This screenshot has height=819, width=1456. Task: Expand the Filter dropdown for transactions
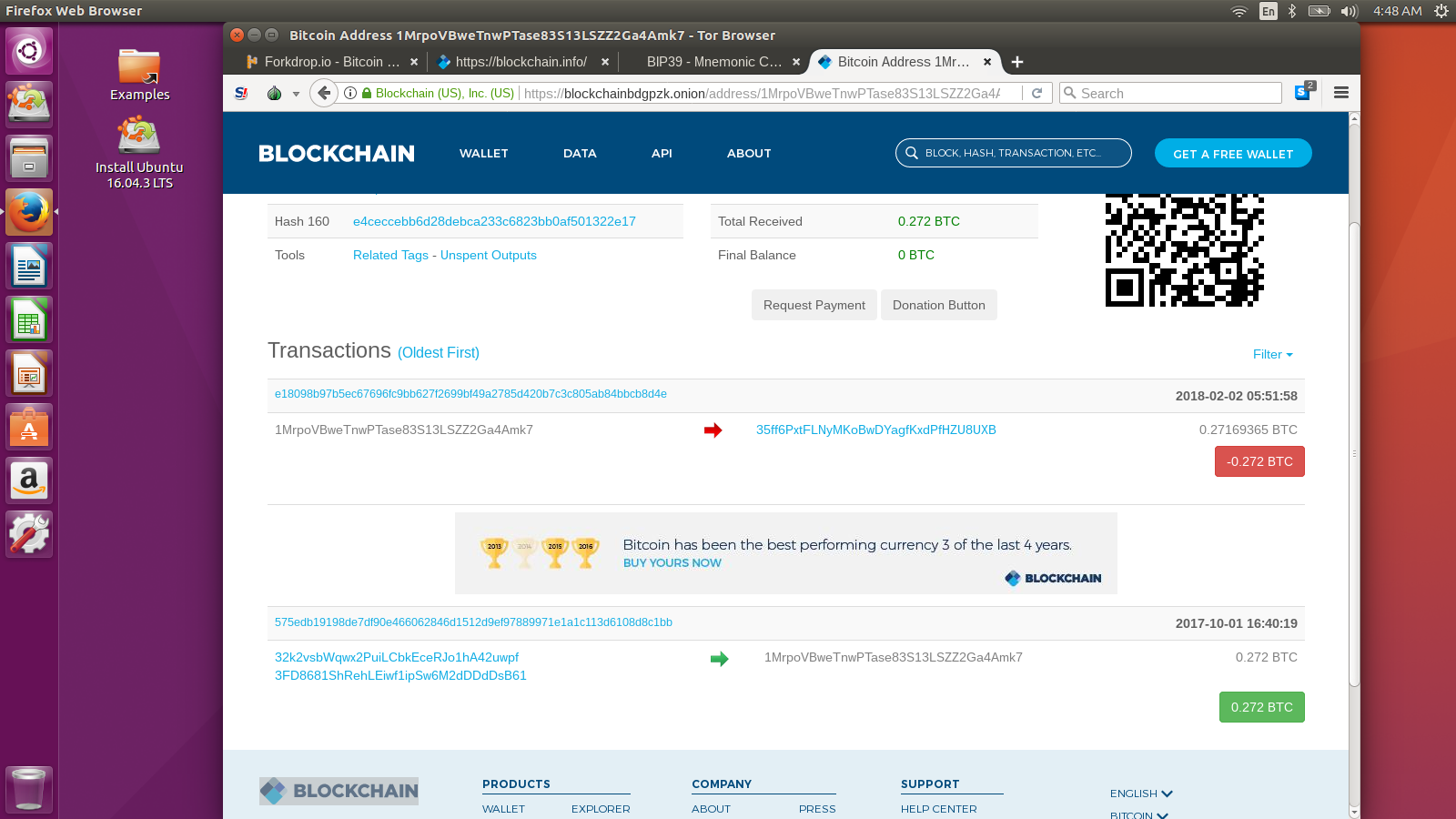(x=1273, y=355)
